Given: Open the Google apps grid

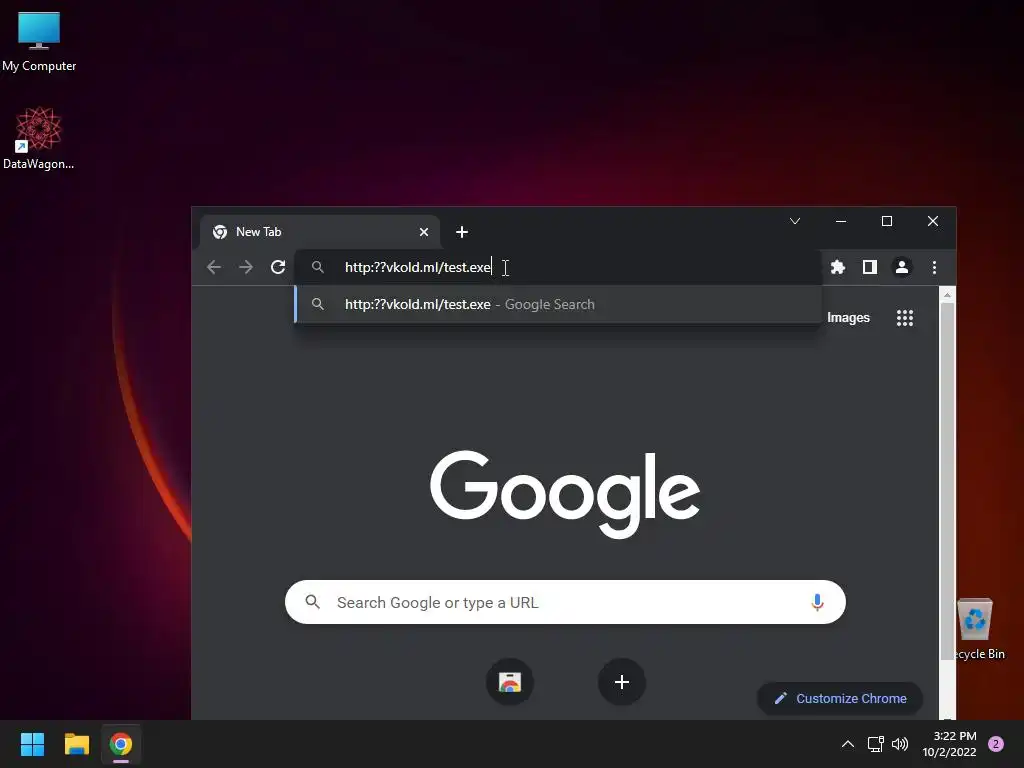Looking at the screenshot, I should (905, 318).
